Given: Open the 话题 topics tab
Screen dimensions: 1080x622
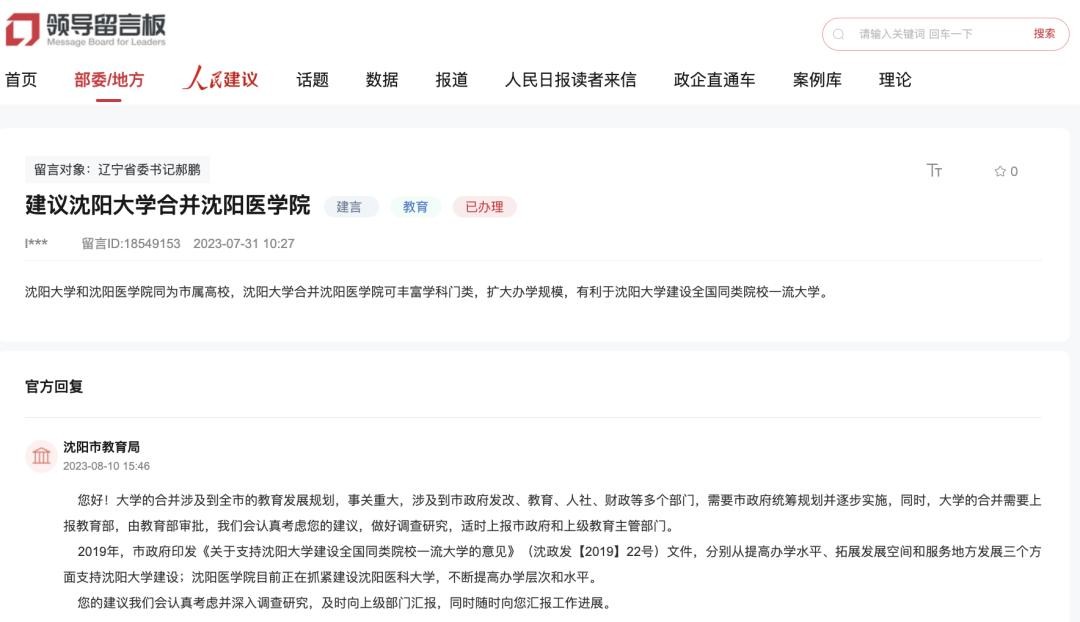Looking at the screenshot, I should point(312,80).
